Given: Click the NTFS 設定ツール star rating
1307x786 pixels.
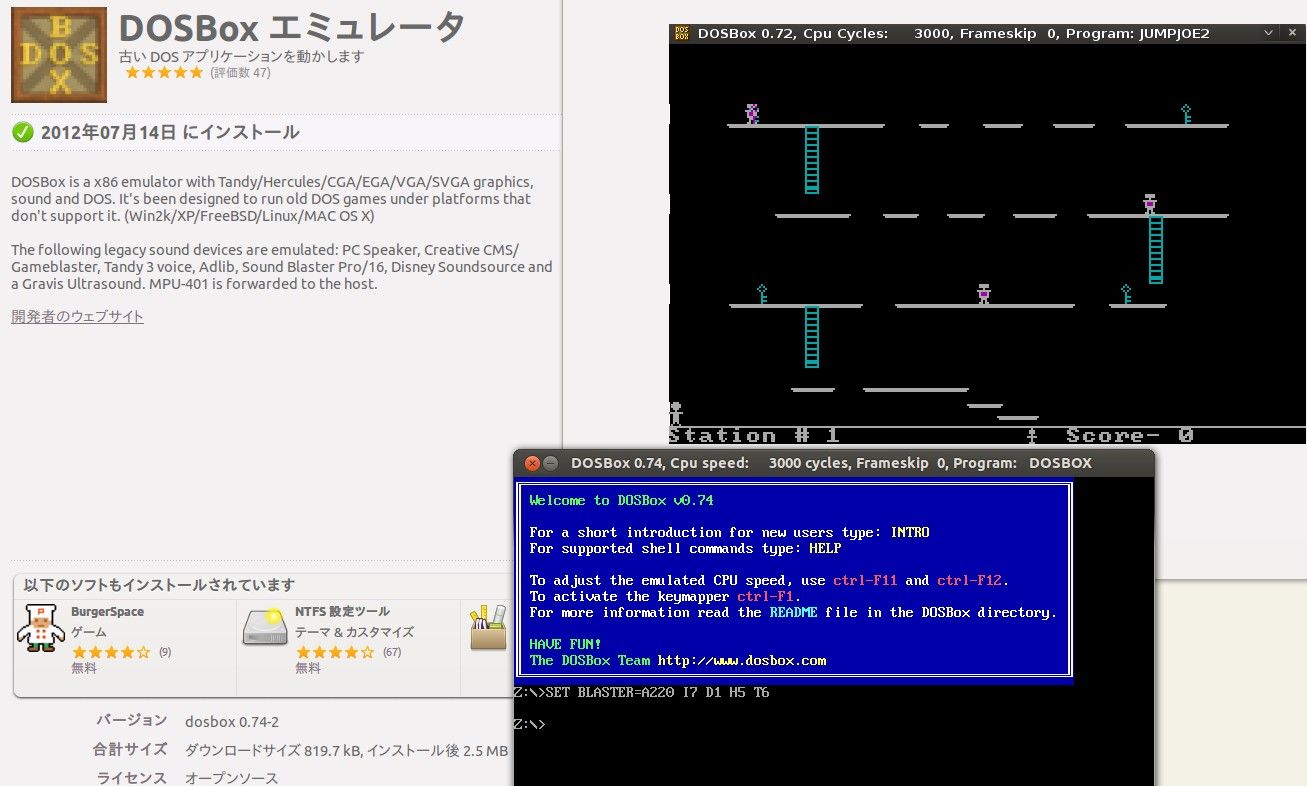Looking at the screenshot, I should (x=335, y=652).
